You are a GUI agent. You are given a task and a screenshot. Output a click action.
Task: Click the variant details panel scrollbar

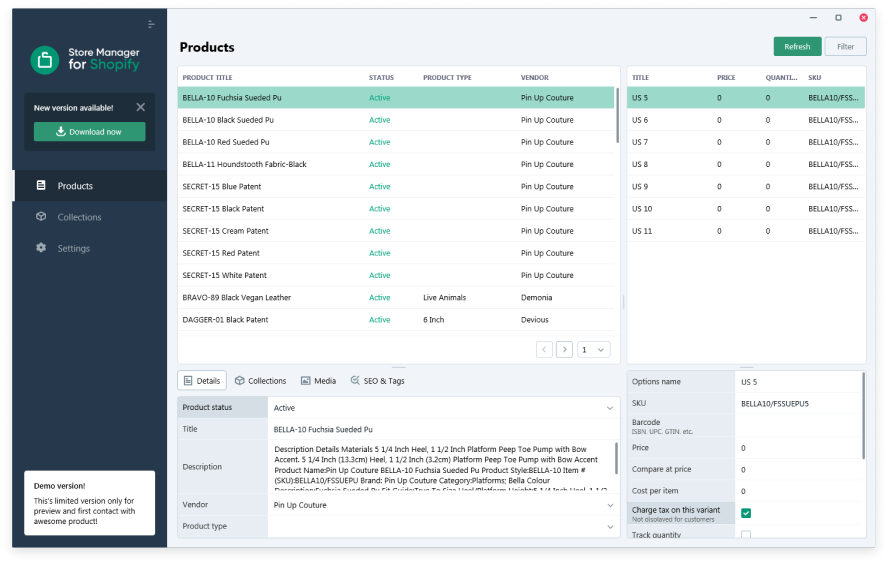(864, 415)
